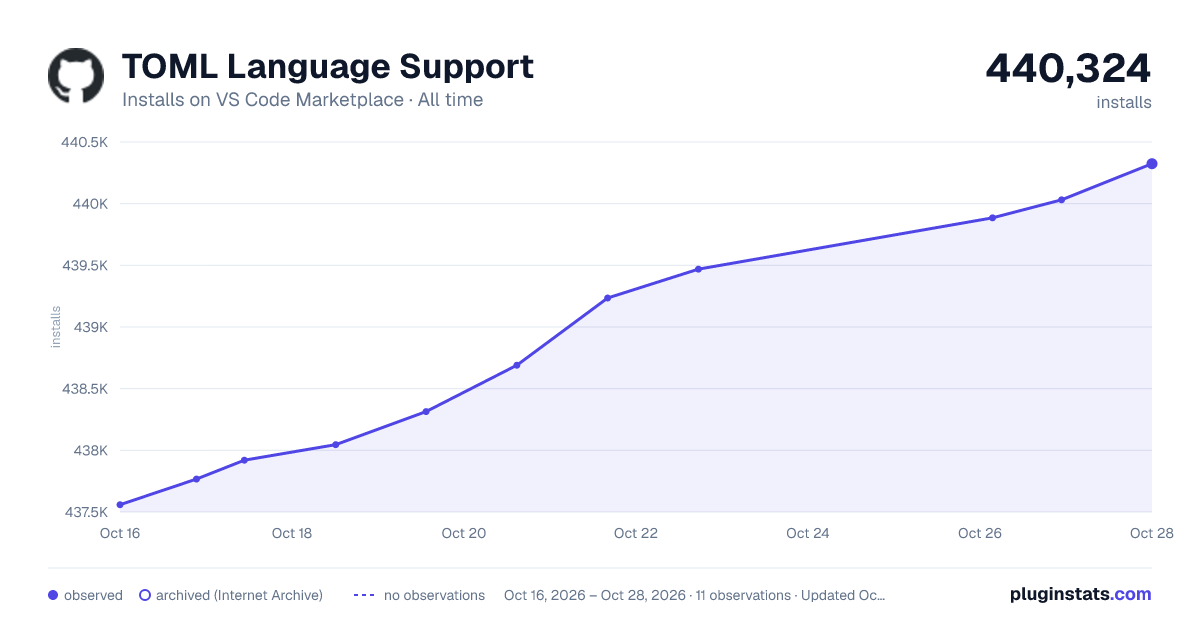The image size is (1200, 630).
Task: Select the data point near 439.5K
Action: coord(698,269)
